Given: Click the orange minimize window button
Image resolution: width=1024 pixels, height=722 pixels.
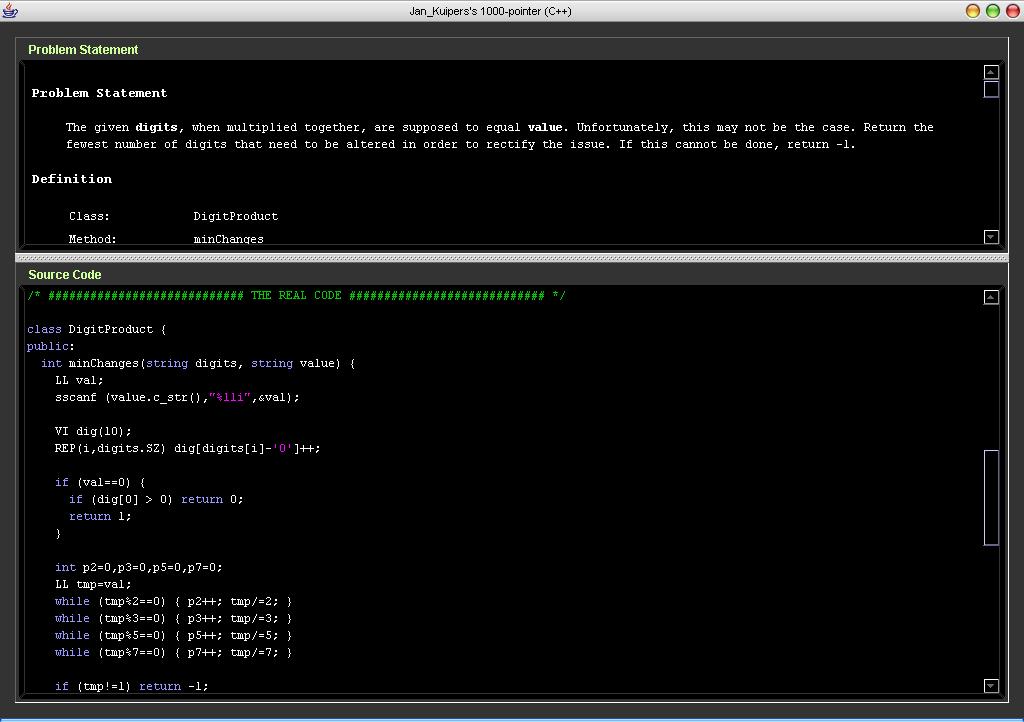Looking at the screenshot, I should [973, 11].
